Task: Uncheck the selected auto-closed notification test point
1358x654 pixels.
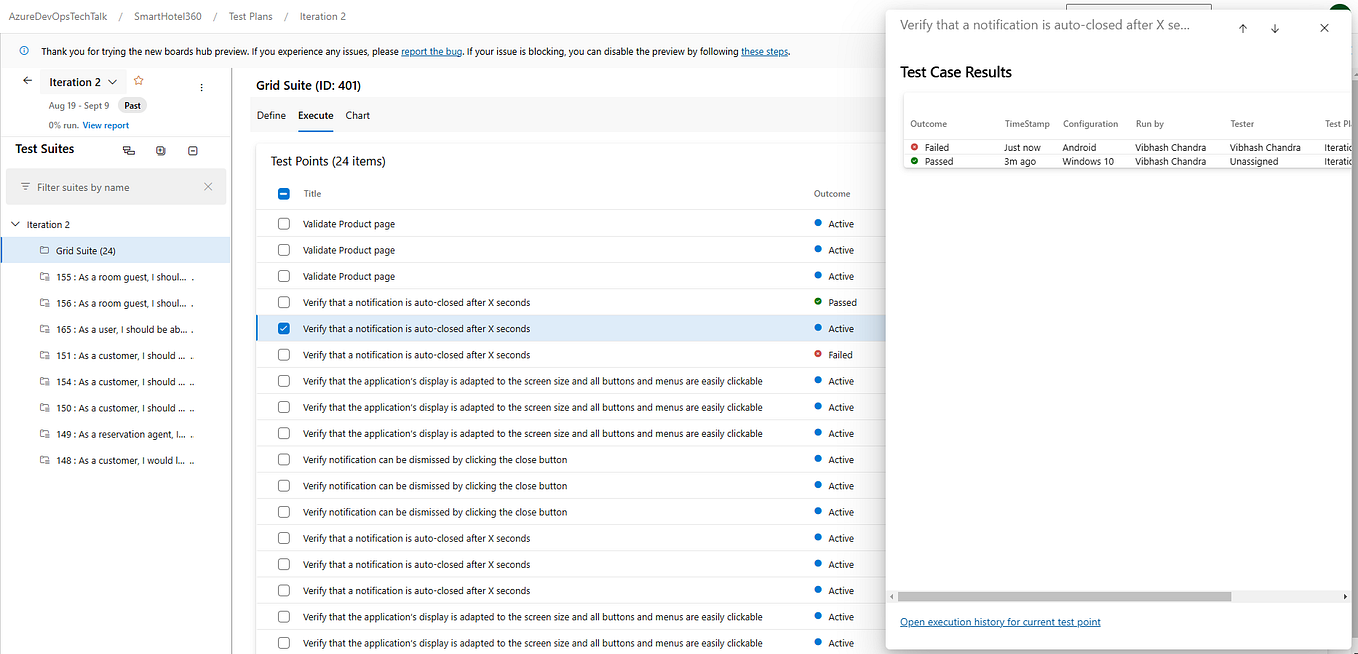Action: click(x=283, y=328)
